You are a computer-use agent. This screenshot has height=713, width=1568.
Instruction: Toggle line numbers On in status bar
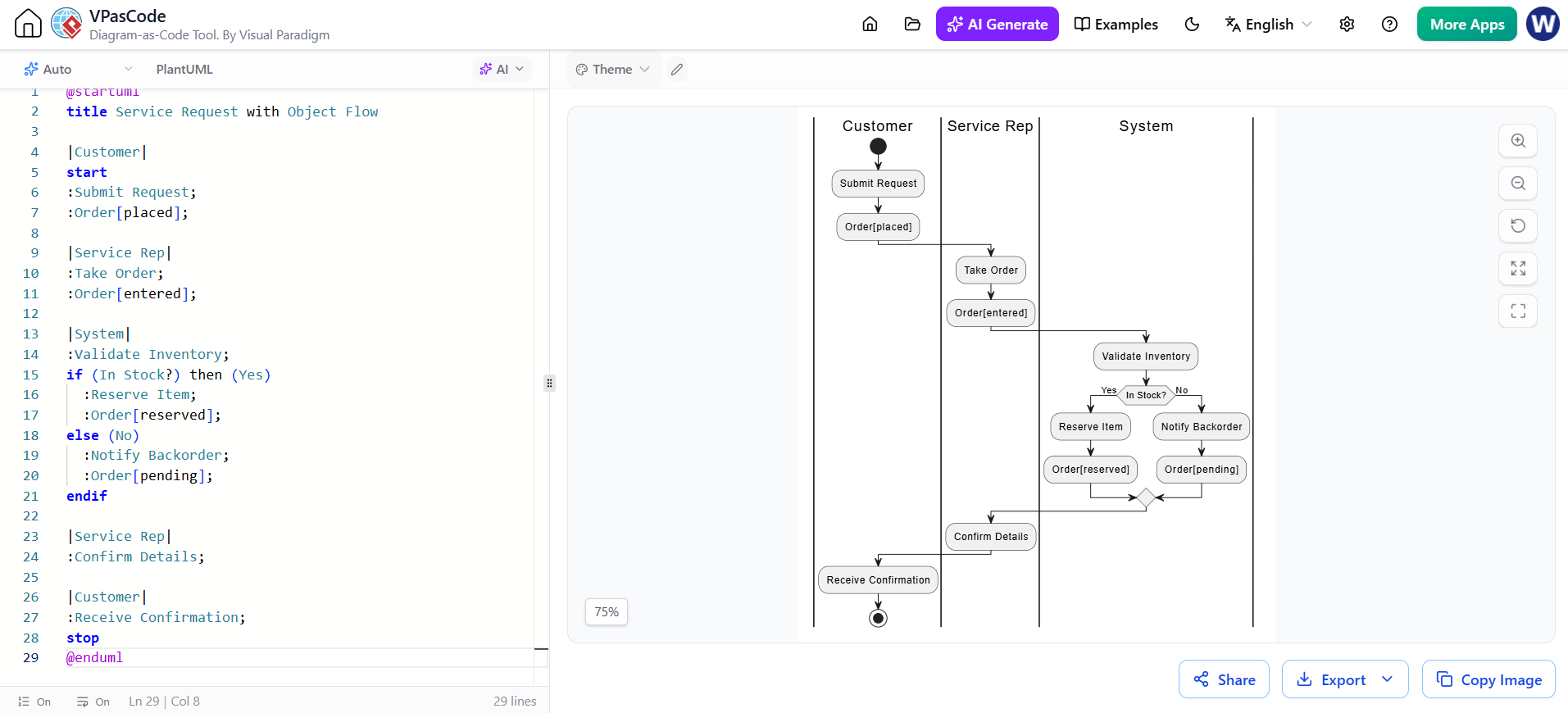pyautogui.click(x=34, y=702)
